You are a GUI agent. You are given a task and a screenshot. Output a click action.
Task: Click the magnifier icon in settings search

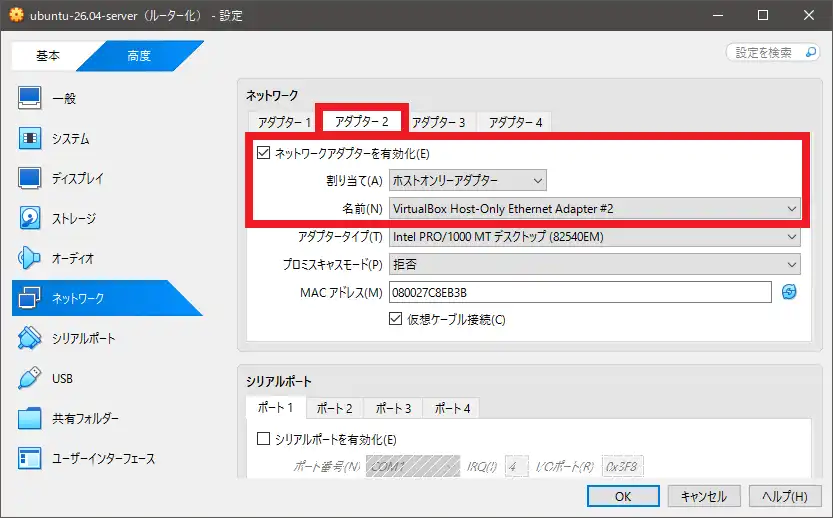tap(811, 52)
